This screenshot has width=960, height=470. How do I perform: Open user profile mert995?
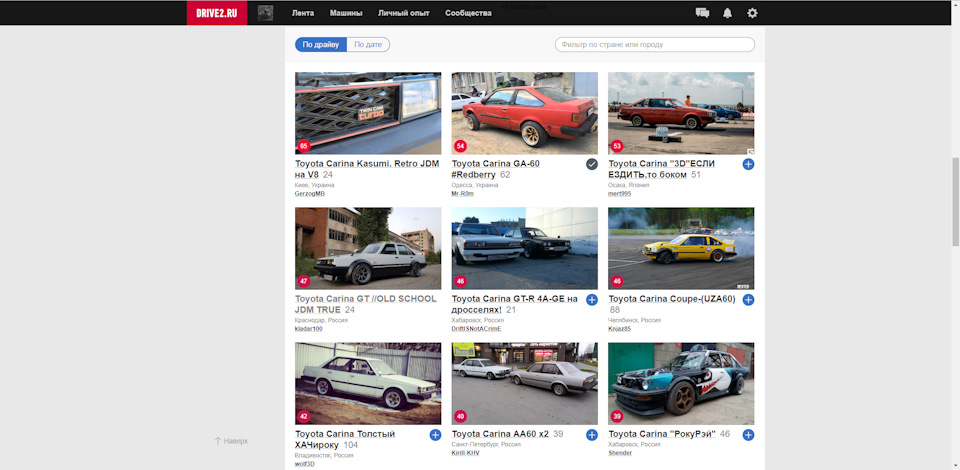(620, 193)
